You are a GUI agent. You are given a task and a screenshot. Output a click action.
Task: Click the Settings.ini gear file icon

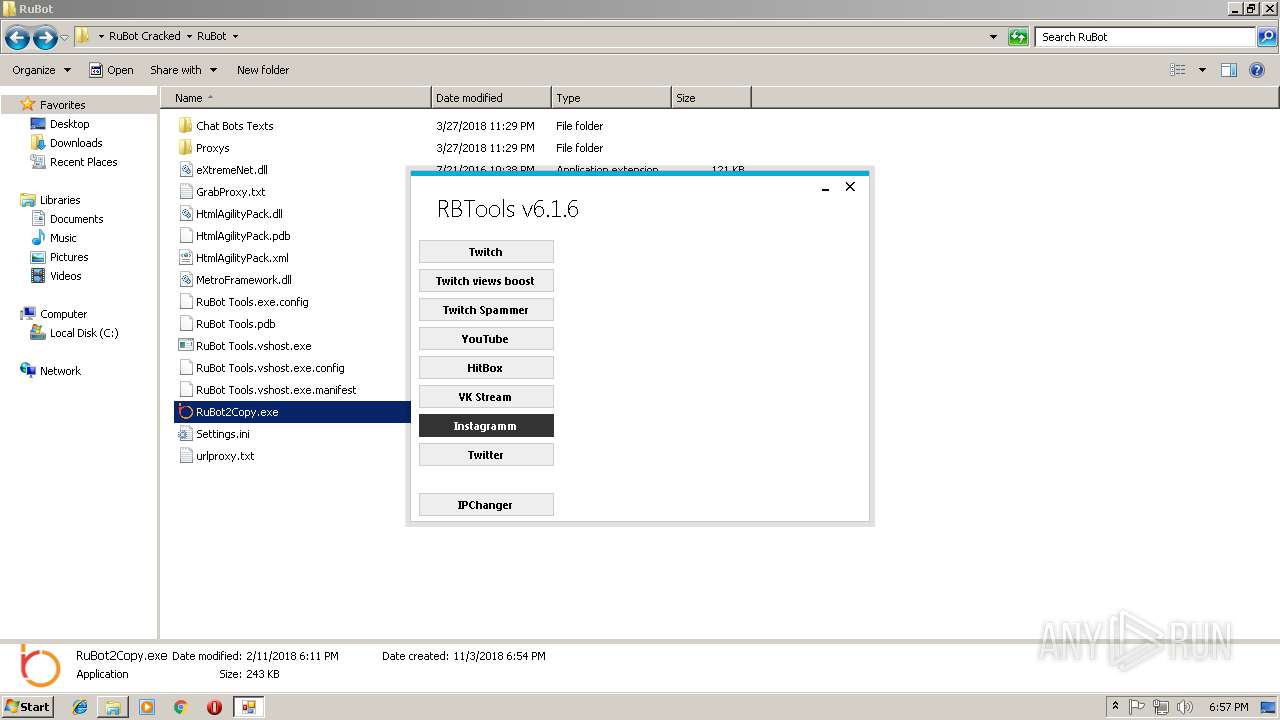pyautogui.click(x=185, y=434)
